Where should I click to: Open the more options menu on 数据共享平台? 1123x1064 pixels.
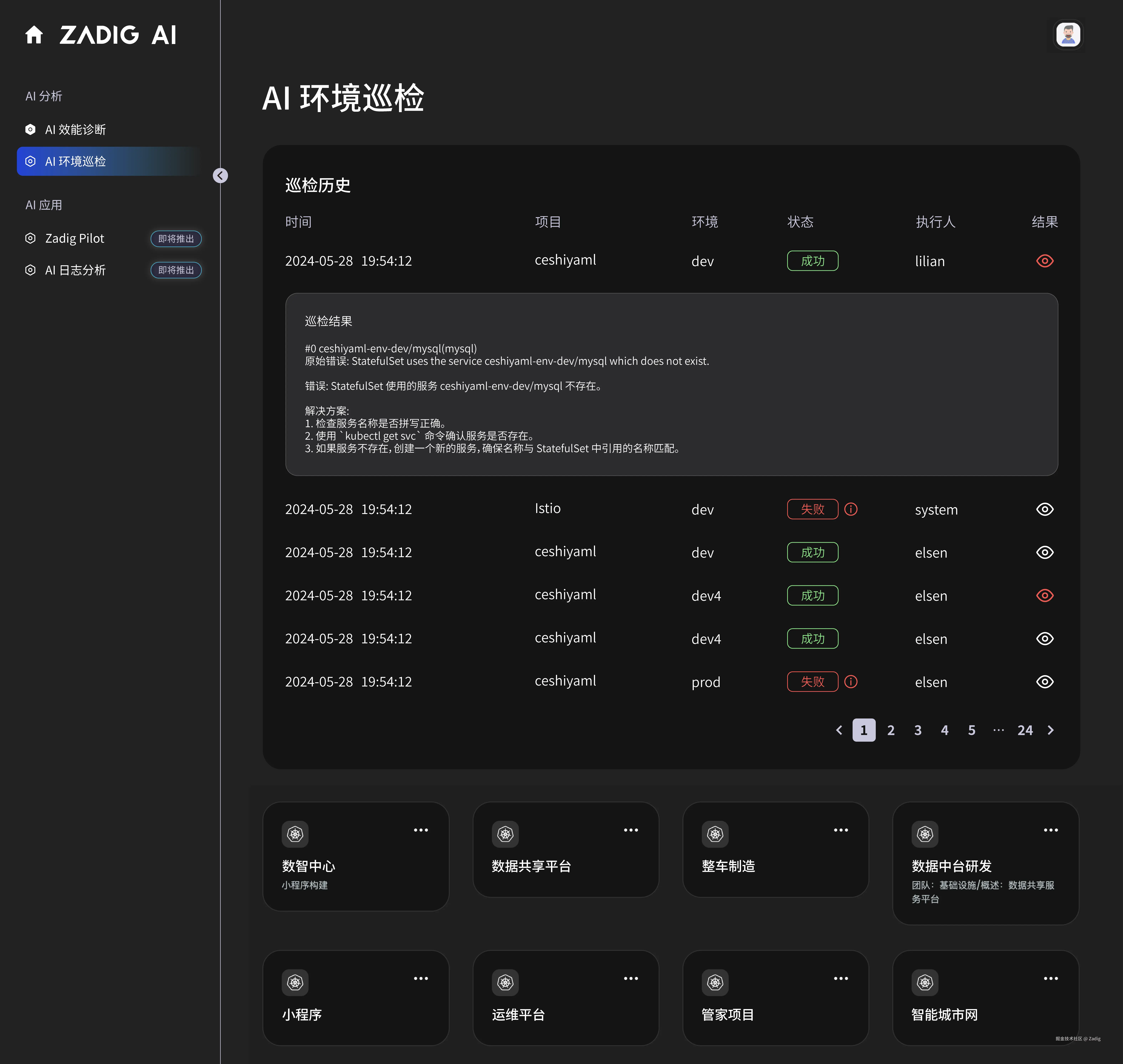631,830
